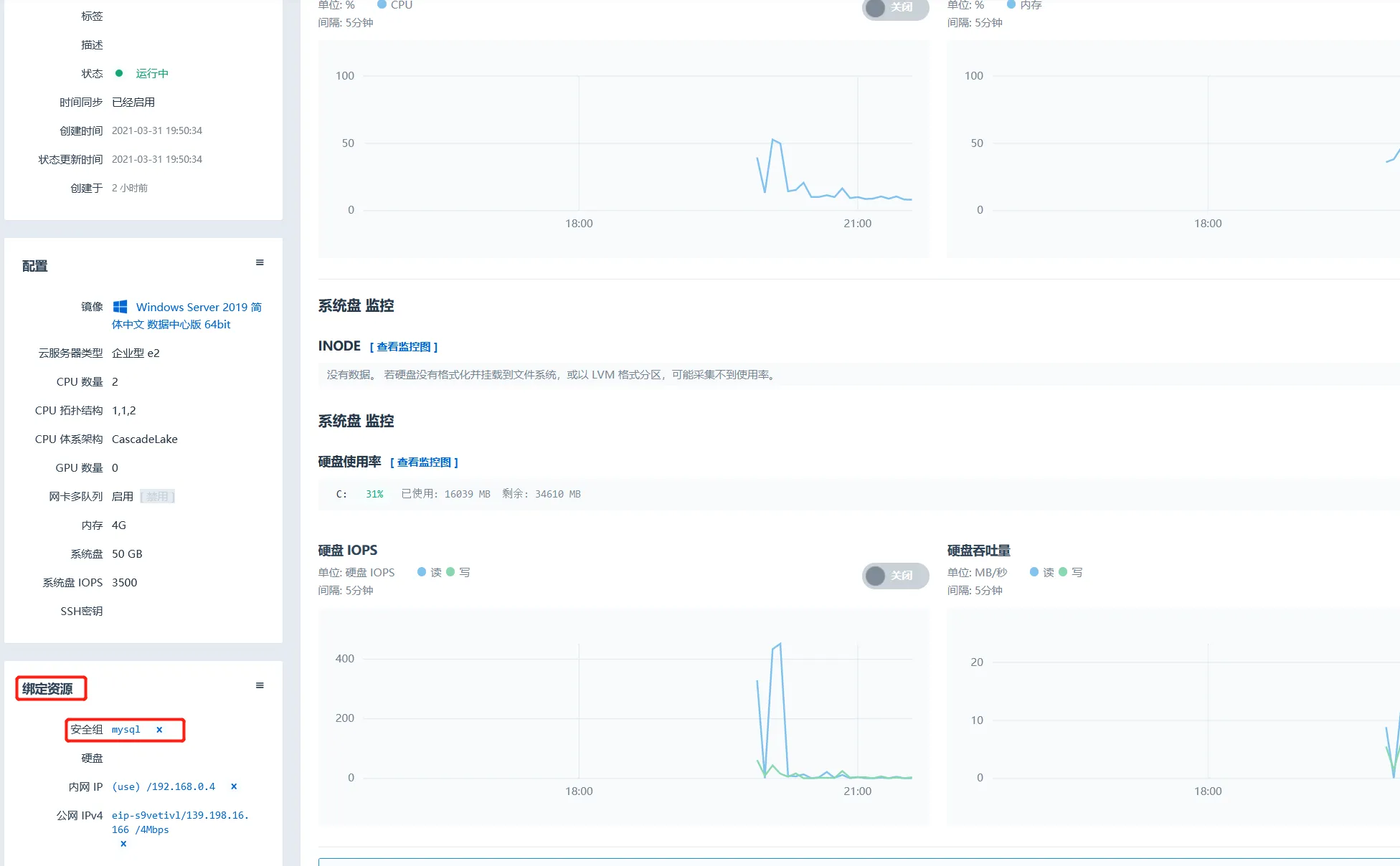Open the 配置 panel hamburger menu

260,263
